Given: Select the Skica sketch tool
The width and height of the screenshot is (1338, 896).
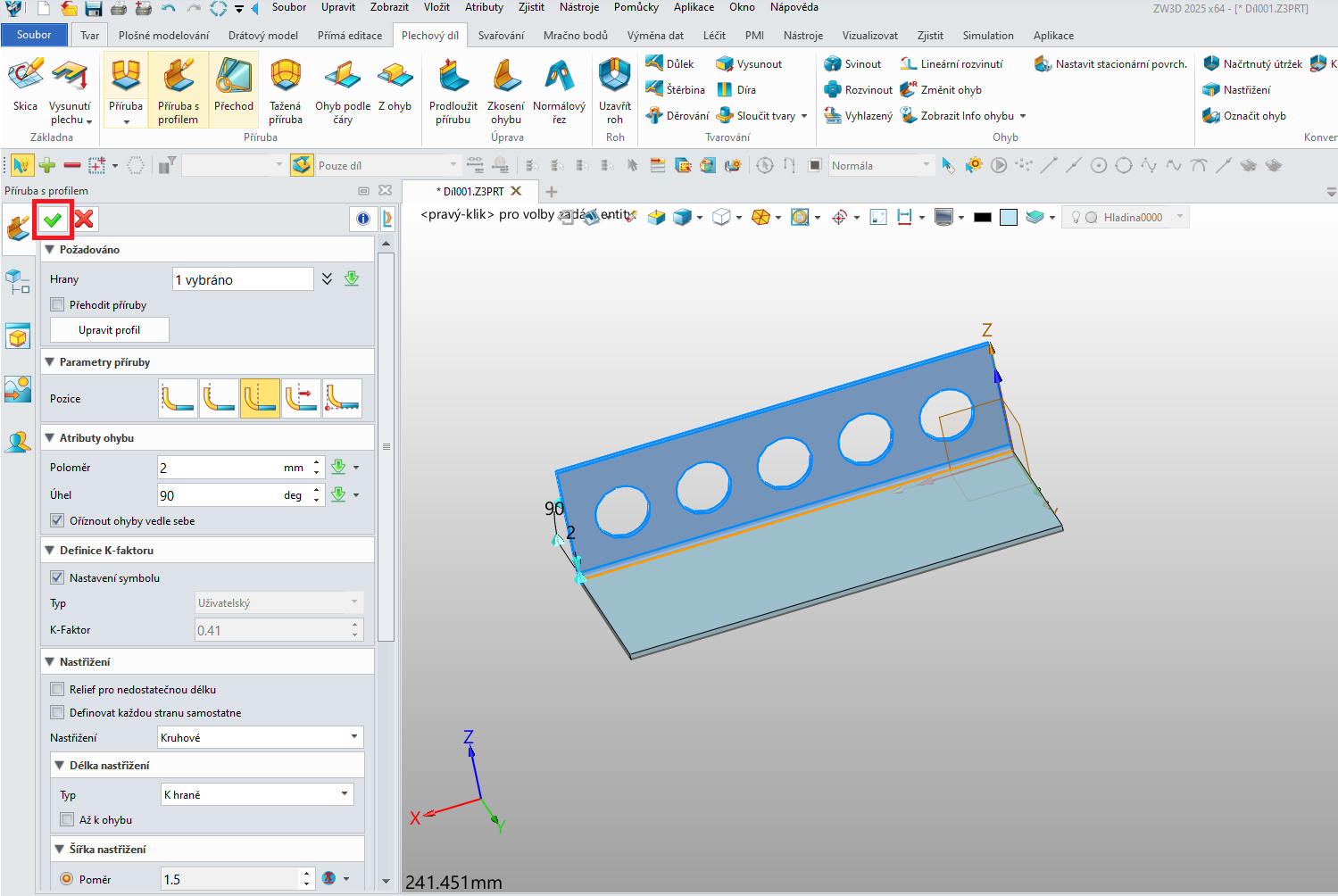Looking at the screenshot, I should point(26,86).
